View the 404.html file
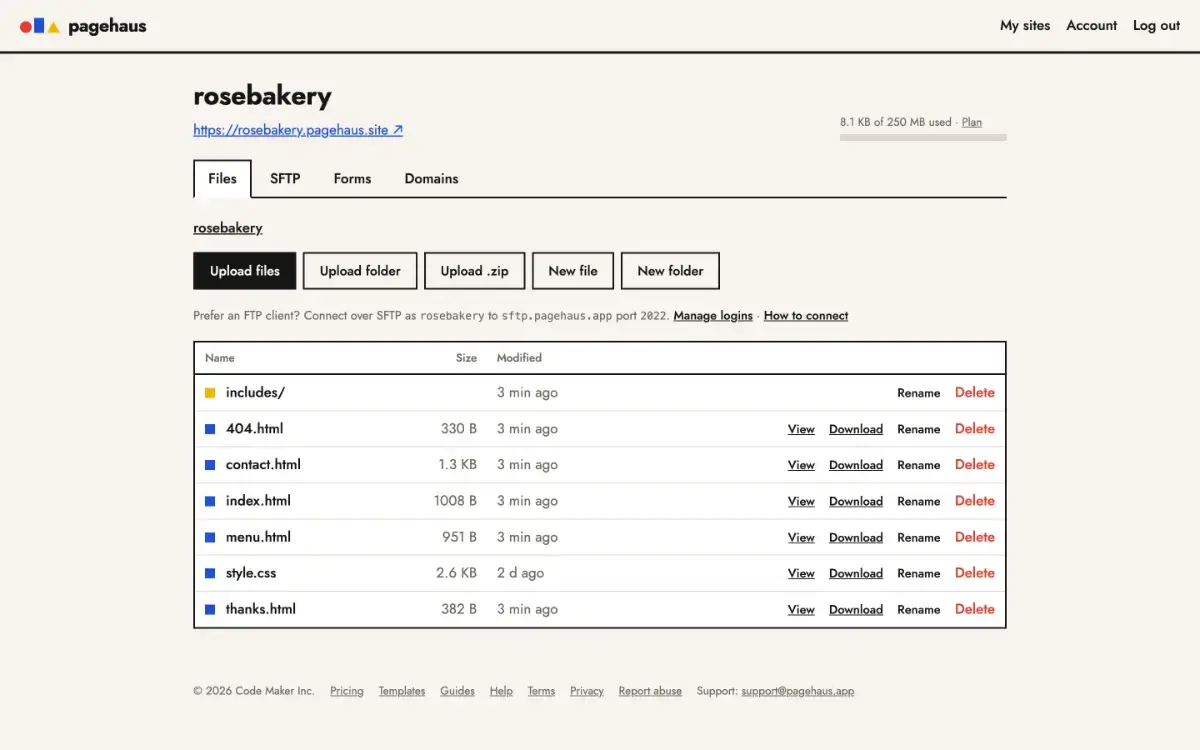The height and width of the screenshot is (750, 1200). 801,429
